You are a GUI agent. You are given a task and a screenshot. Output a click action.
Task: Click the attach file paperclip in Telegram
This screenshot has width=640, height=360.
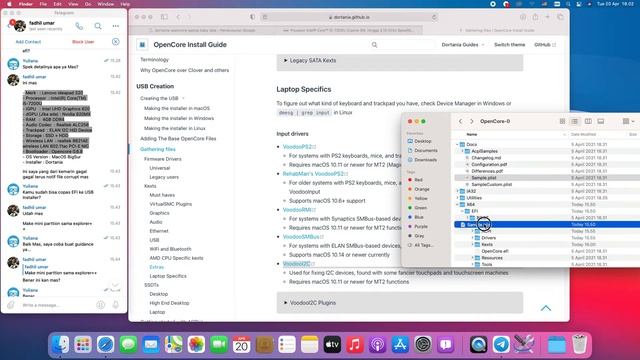coord(11,305)
